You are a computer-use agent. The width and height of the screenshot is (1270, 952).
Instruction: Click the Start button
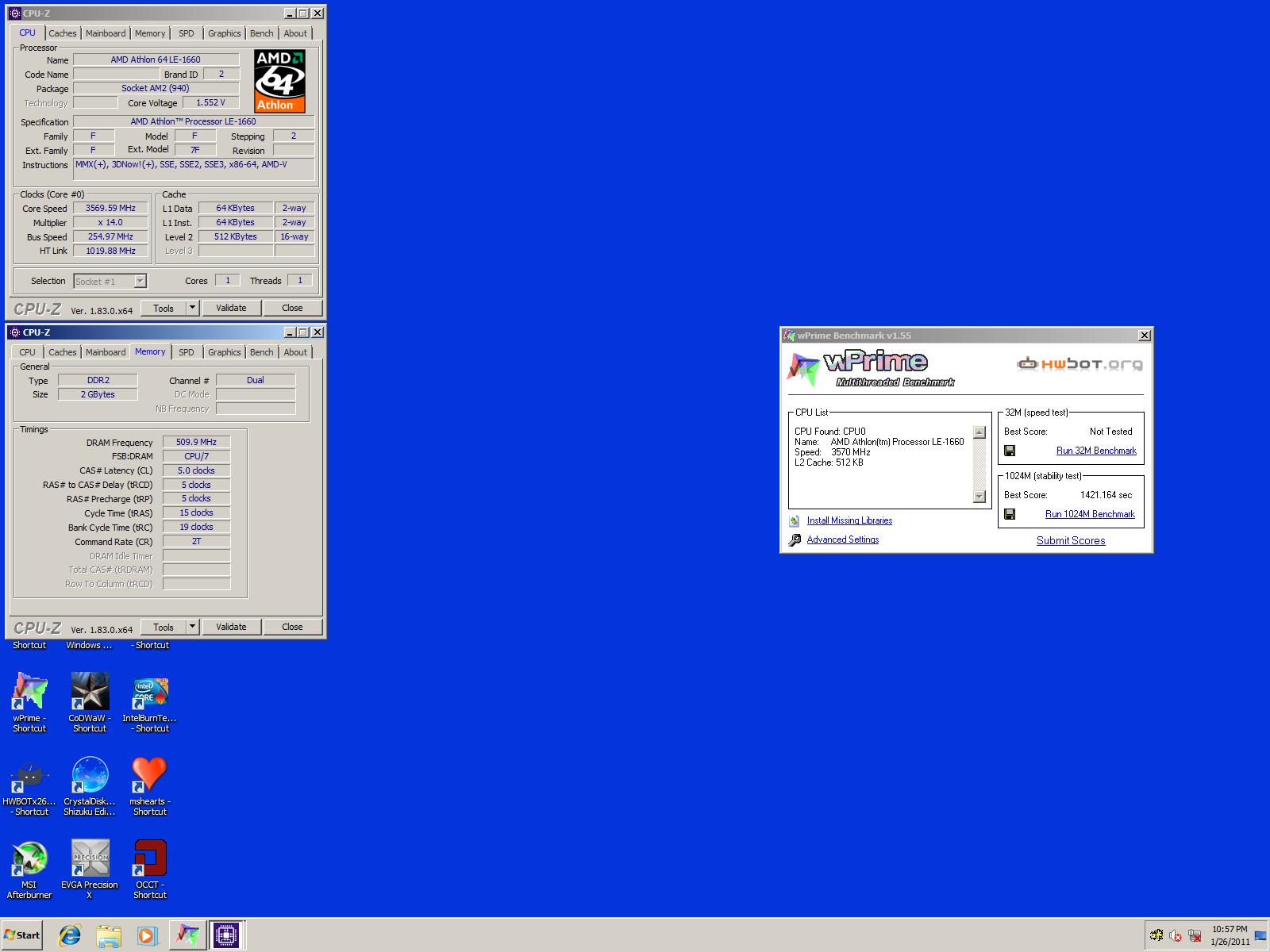coord(22,935)
